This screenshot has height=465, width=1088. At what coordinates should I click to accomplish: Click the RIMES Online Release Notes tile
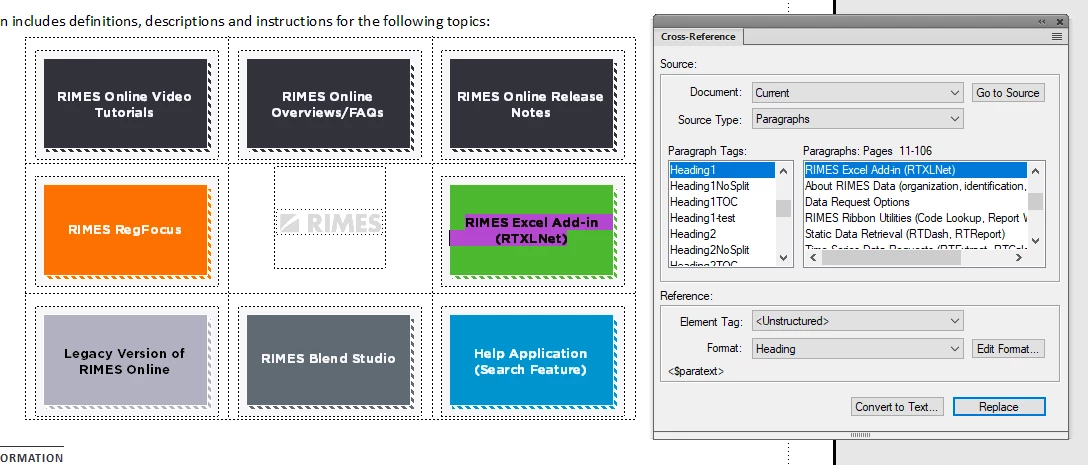(531, 104)
